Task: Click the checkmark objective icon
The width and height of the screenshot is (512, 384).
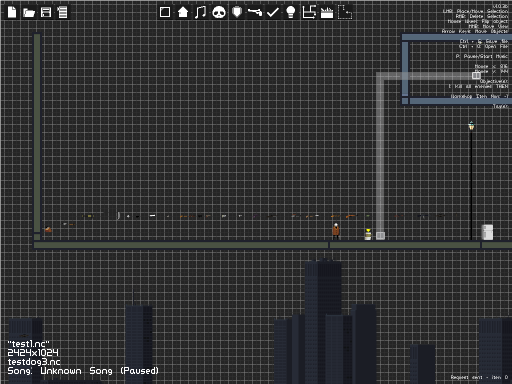Action: (x=273, y=12)
